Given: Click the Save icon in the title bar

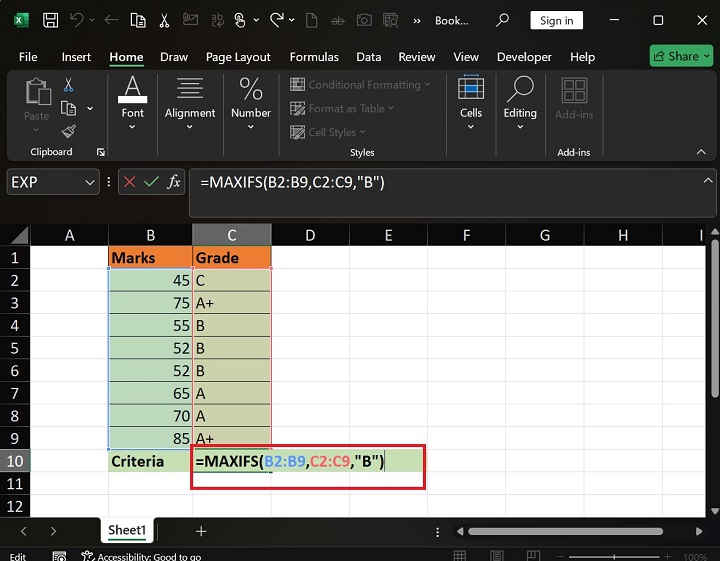Looking at the screenshot, I should click(x=49, y=20).
